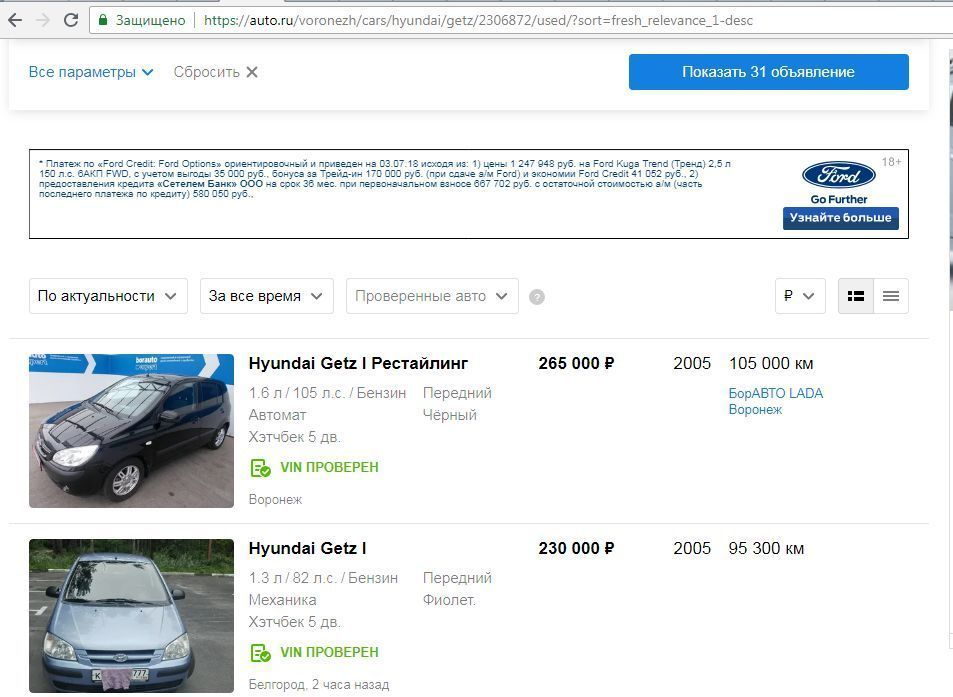Image resolution: width=953 pixels, height=697 pixels.
Task: Click the 230 000 ₽ price
Action: [576, 548]
